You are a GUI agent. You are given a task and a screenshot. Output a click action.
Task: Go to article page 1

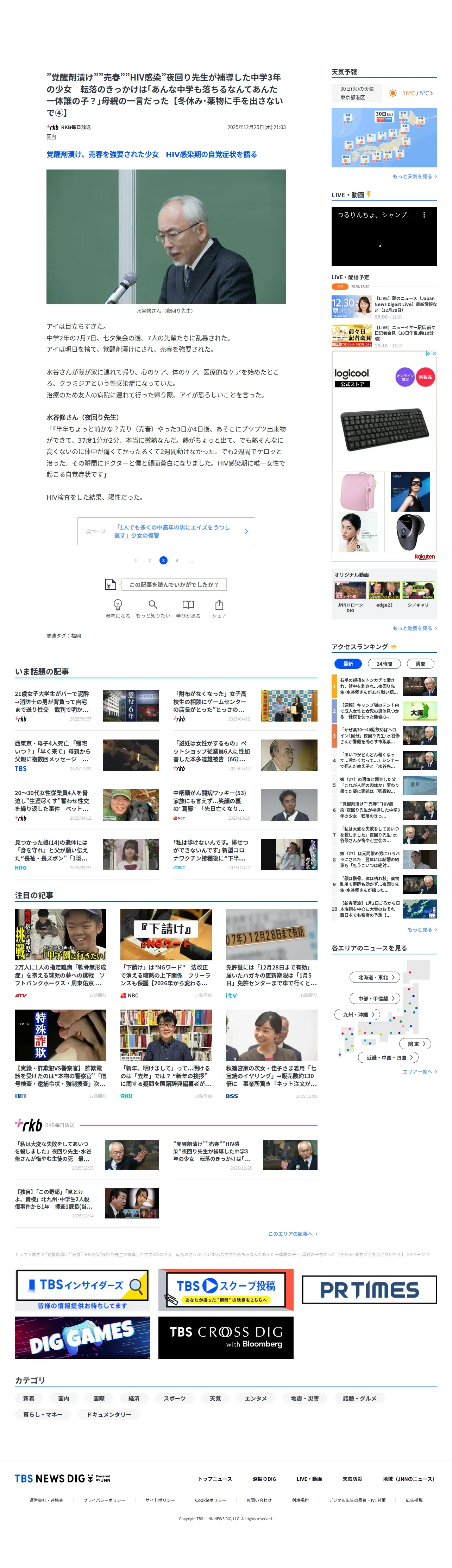point(135,560)
